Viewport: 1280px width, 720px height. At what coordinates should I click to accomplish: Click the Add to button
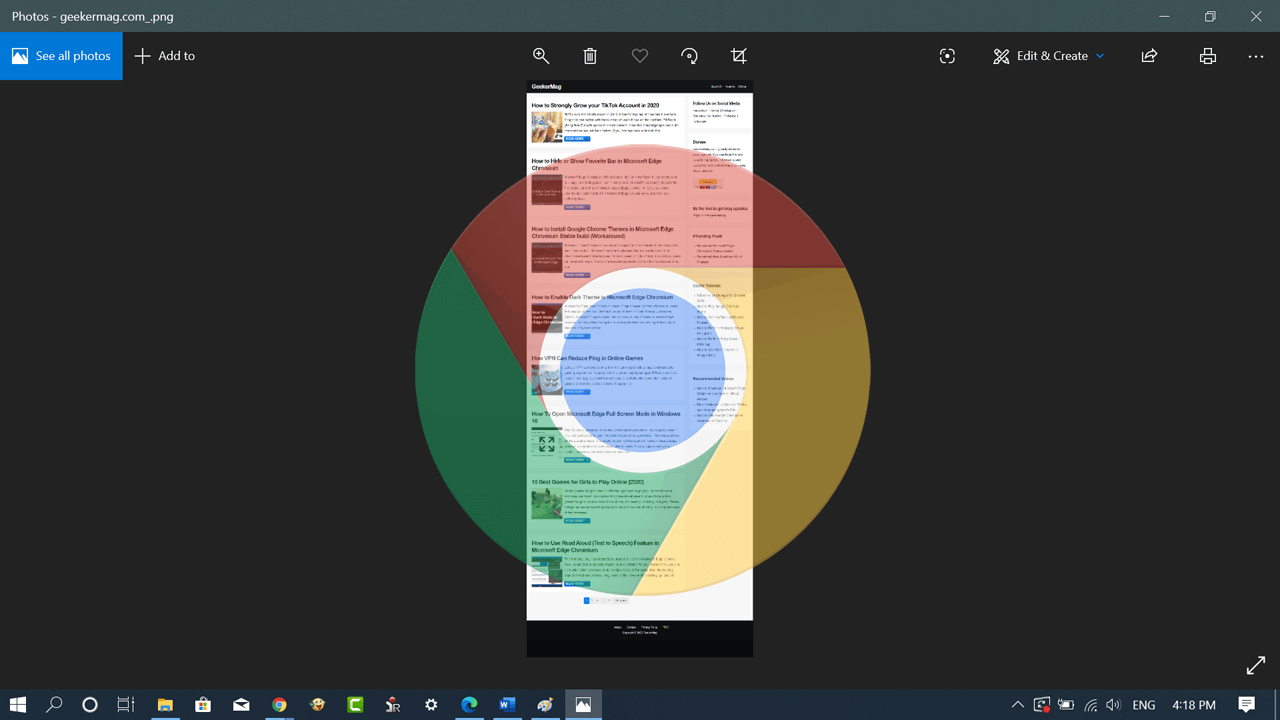coord(165,56)
